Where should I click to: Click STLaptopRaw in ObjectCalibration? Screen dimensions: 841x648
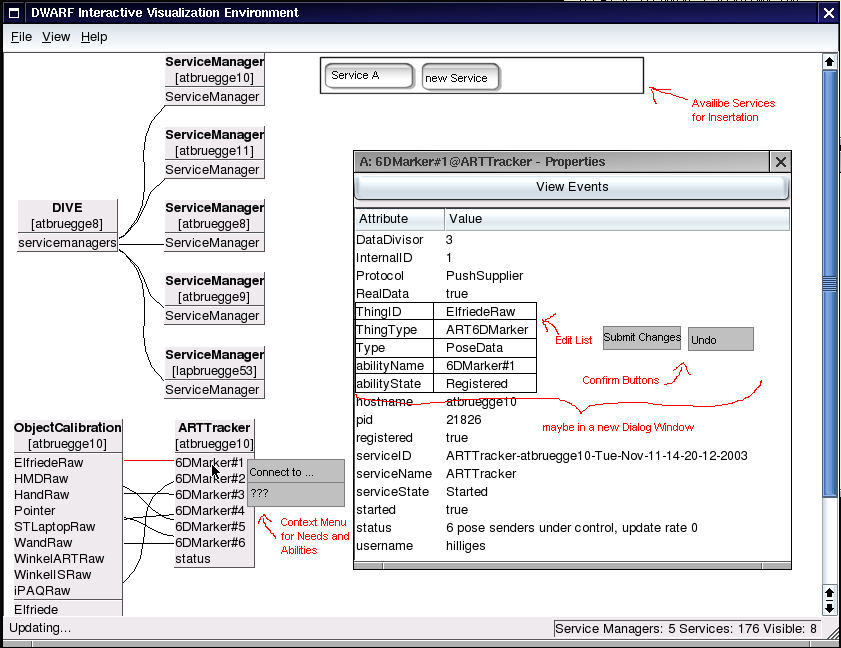[x=68, y=527]
